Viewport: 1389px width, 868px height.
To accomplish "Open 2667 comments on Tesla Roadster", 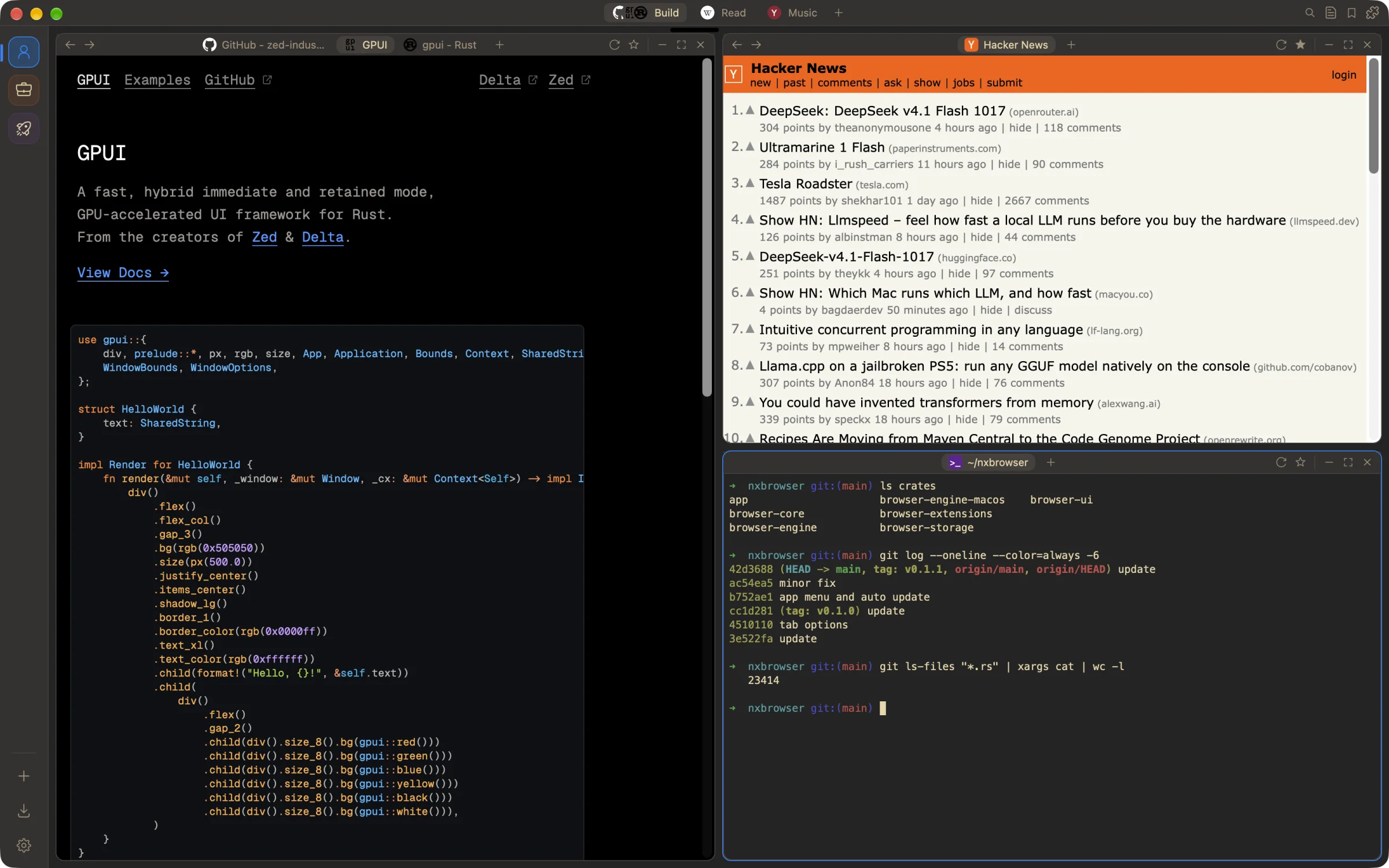I will [1046, 201].
